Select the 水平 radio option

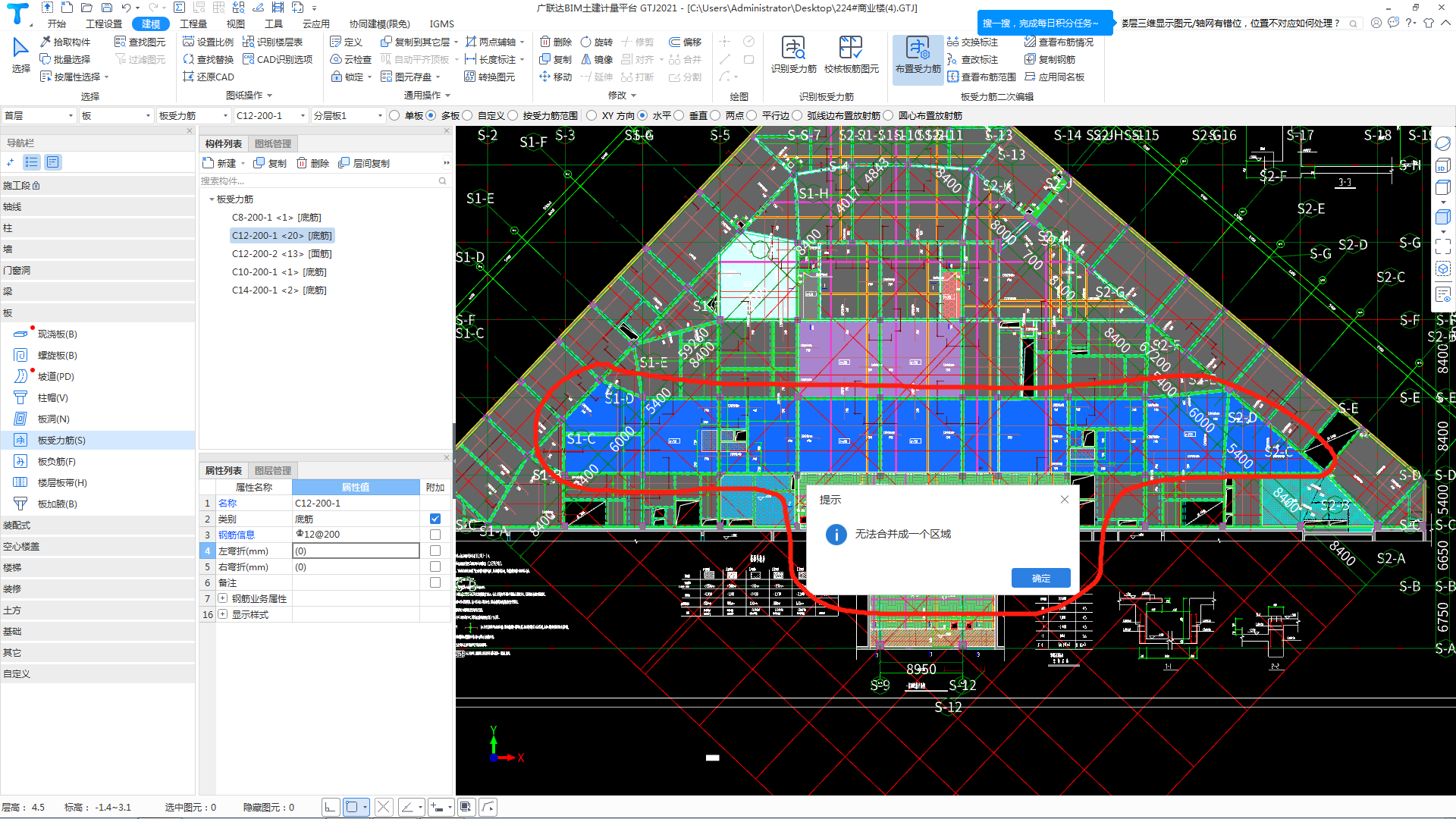[x=642, y=115]
